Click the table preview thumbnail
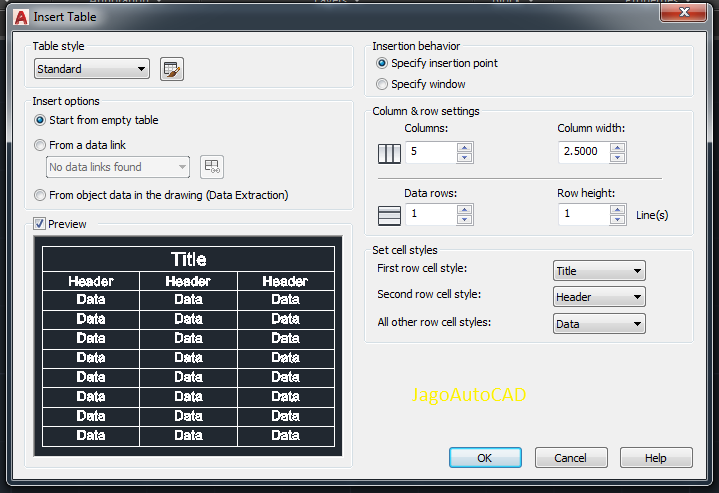Image resolution: width=719 pixels, height=493 pixels. click(x=188, y=346)
